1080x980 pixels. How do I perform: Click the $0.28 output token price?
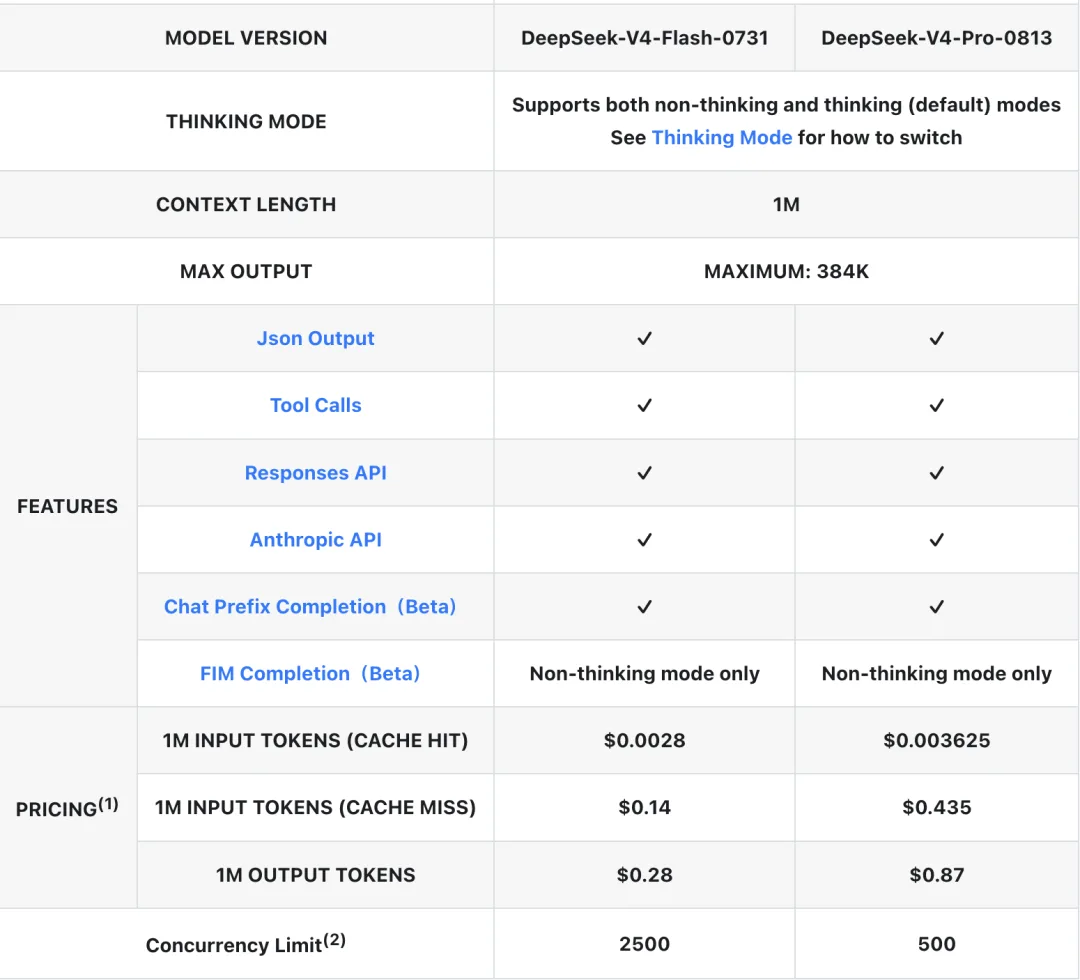pyautogui.click(x=644, y=875)
